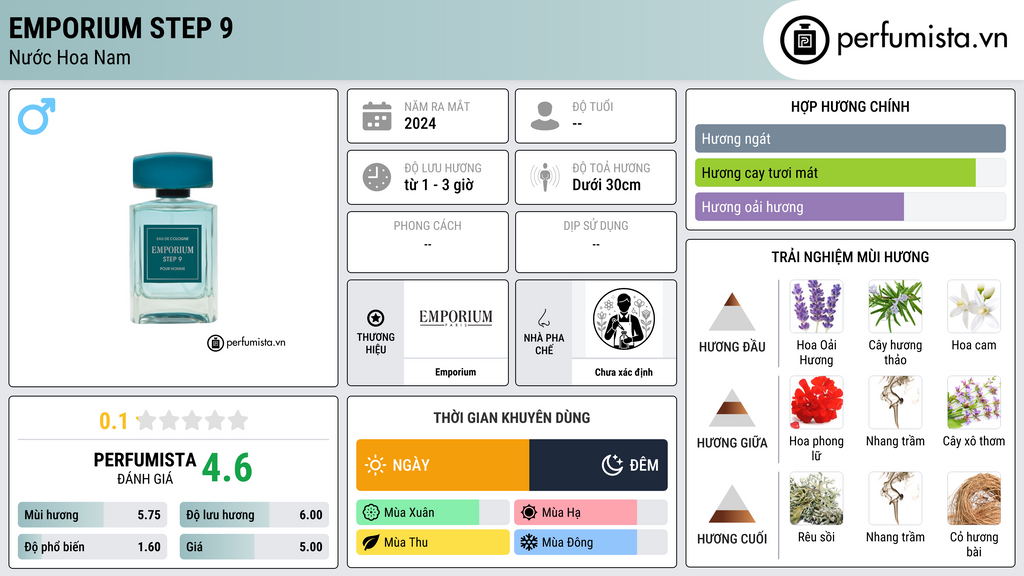Select the Nhang trầm image in Hương cuối row
Viewport: 1024px width, 576px height.
(x=895, y=498)
